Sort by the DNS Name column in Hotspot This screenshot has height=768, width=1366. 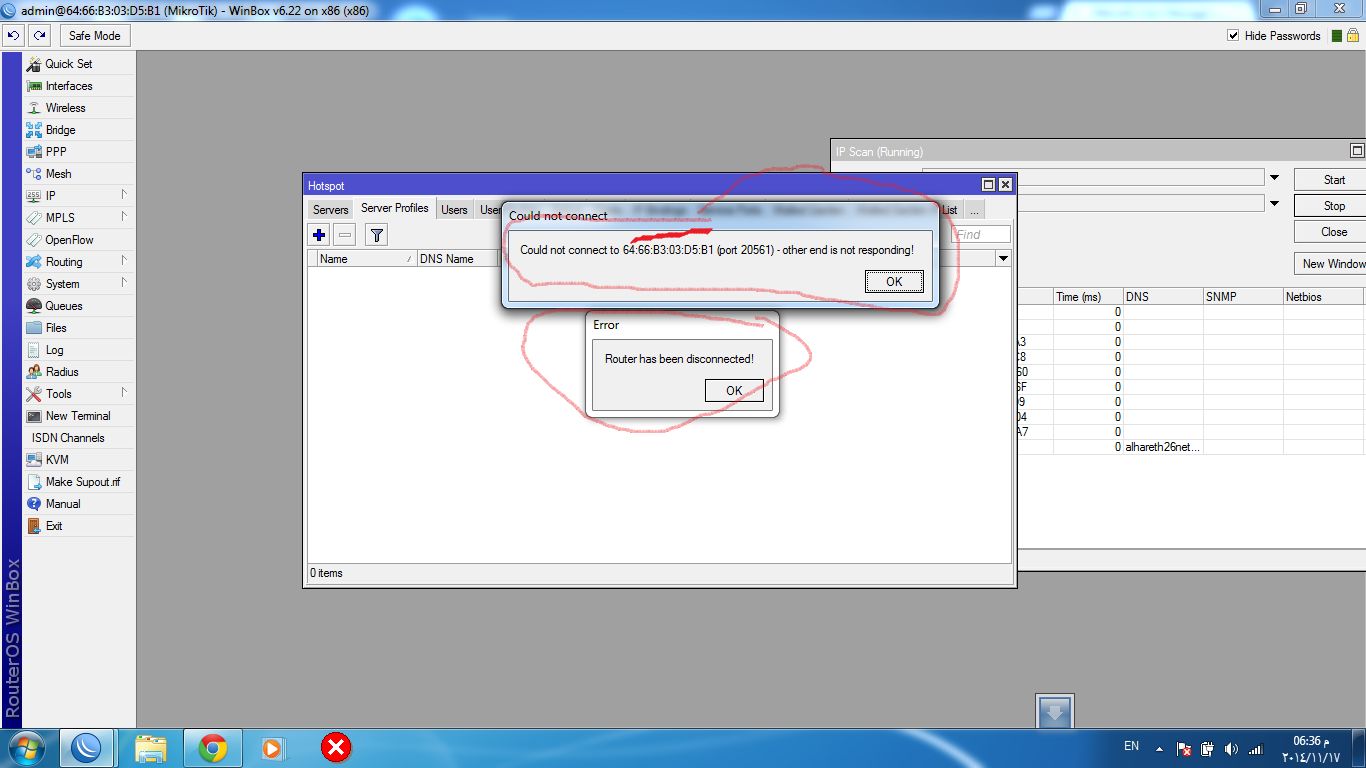click(457, 259)
